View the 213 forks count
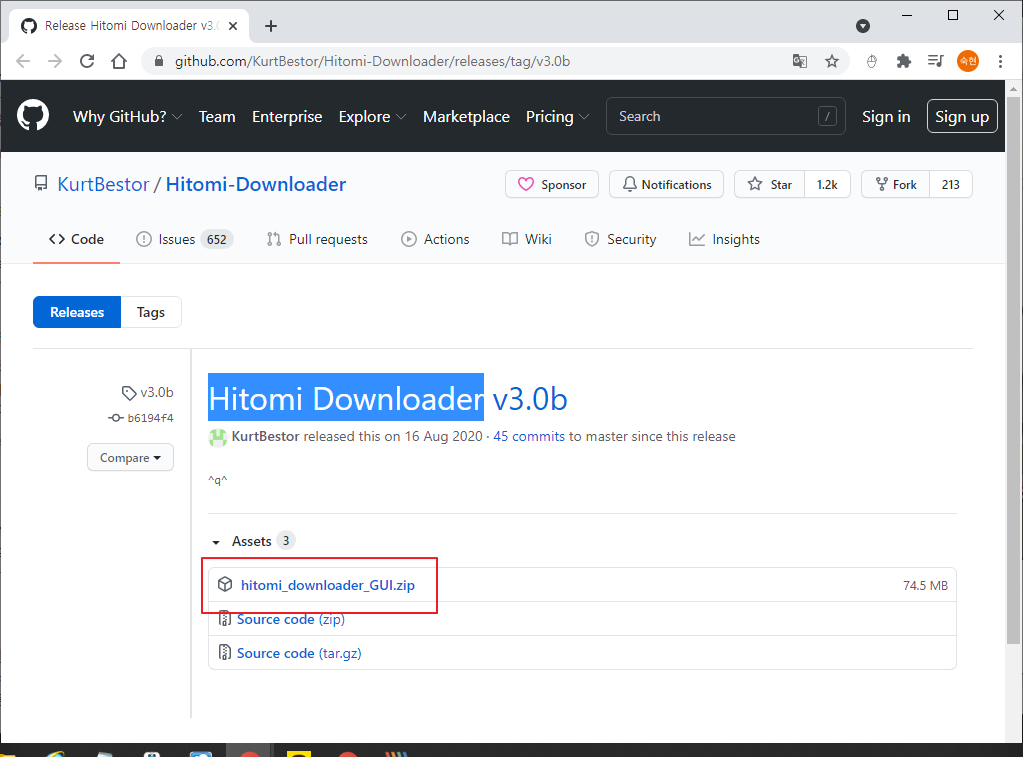 951,184
